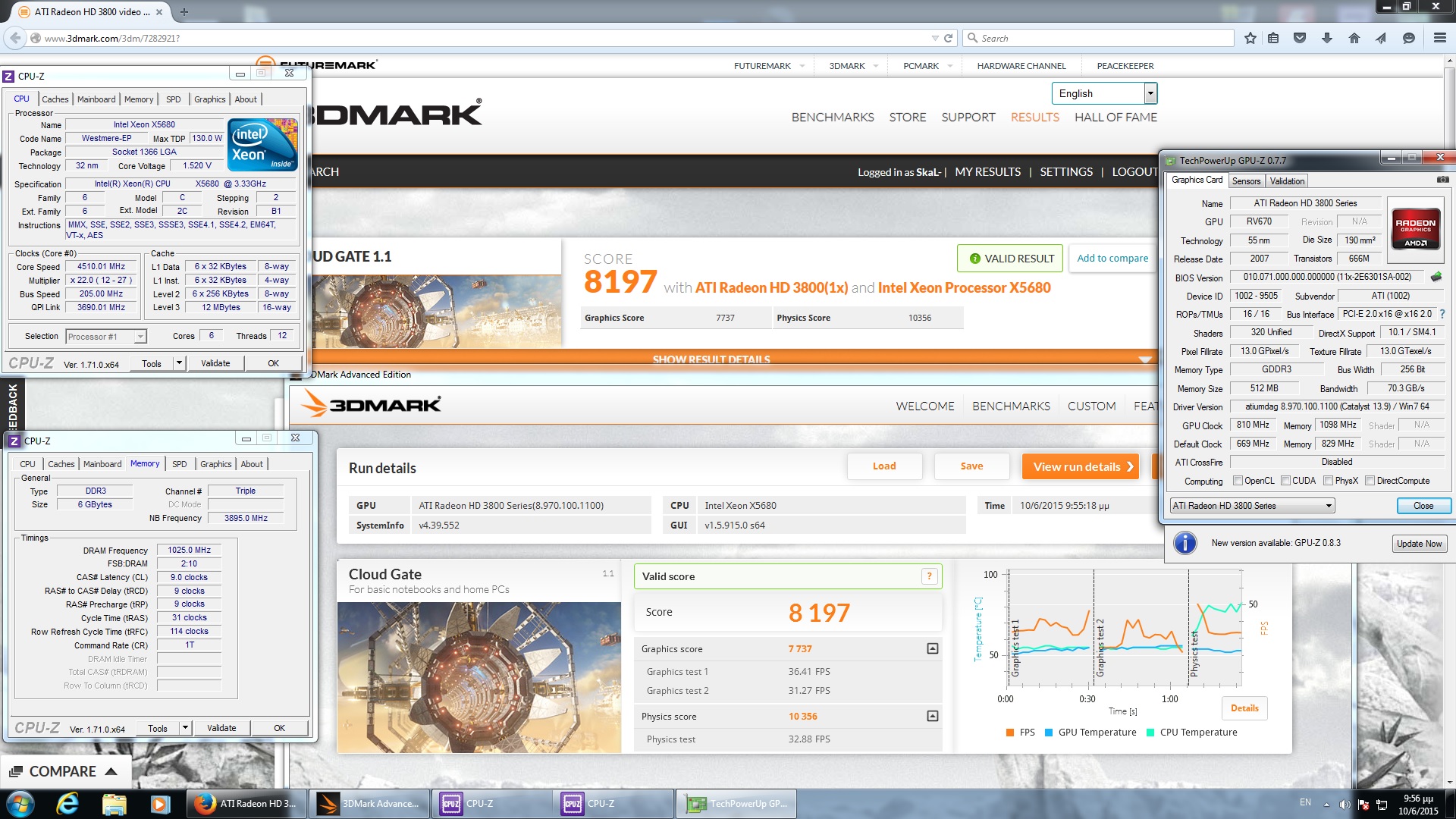
Task: Open Tools dropdown arrow in bottom CPU-Z window
Action: (x=185, y=728)
